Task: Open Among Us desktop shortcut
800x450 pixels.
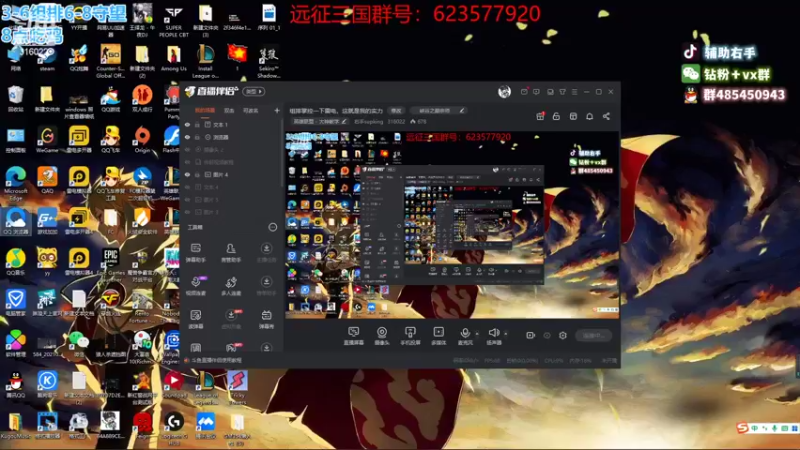Action: tap(173, 58)
